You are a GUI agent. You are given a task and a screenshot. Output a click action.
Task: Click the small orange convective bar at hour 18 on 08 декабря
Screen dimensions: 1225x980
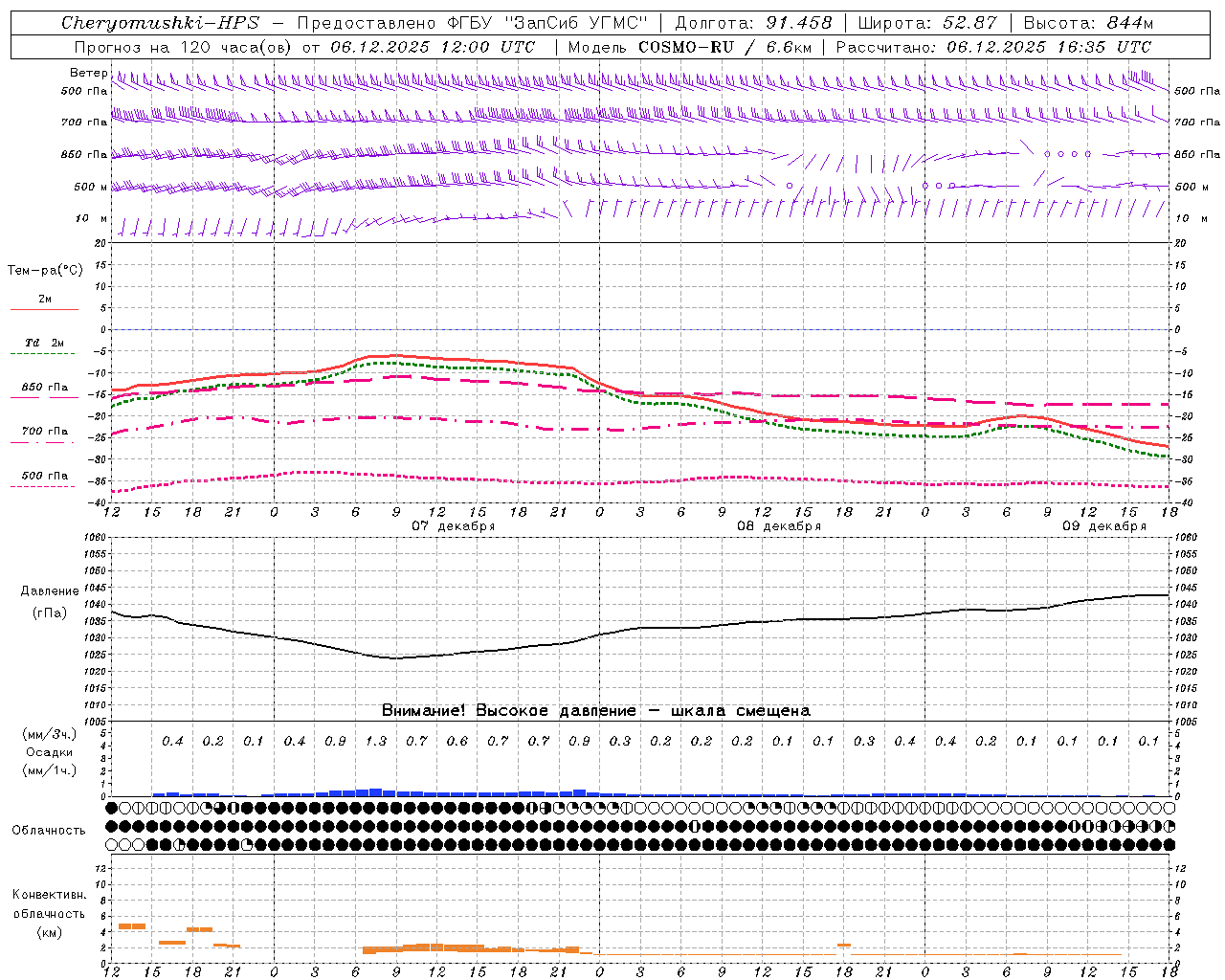coord(844,946)
